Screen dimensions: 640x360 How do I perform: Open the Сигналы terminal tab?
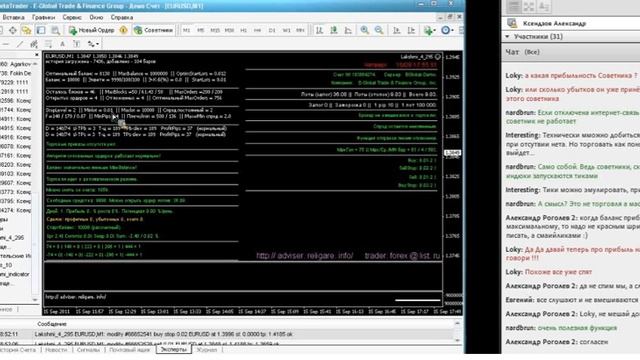click(88, 350)
